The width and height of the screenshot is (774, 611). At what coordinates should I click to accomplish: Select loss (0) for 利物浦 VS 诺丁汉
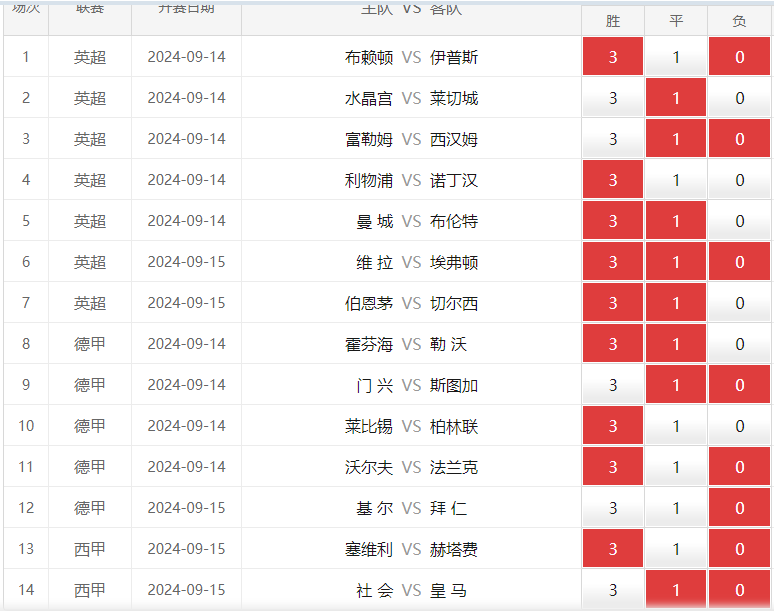click(739, 179)
